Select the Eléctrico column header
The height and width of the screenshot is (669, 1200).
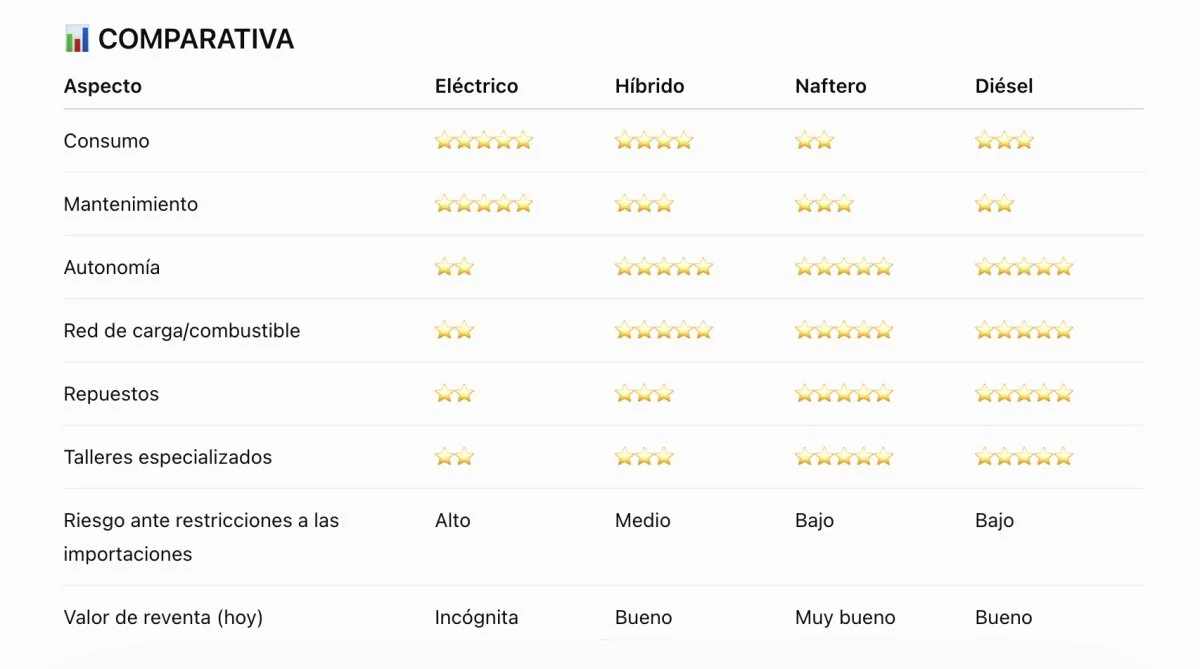[x=476, y=86]
